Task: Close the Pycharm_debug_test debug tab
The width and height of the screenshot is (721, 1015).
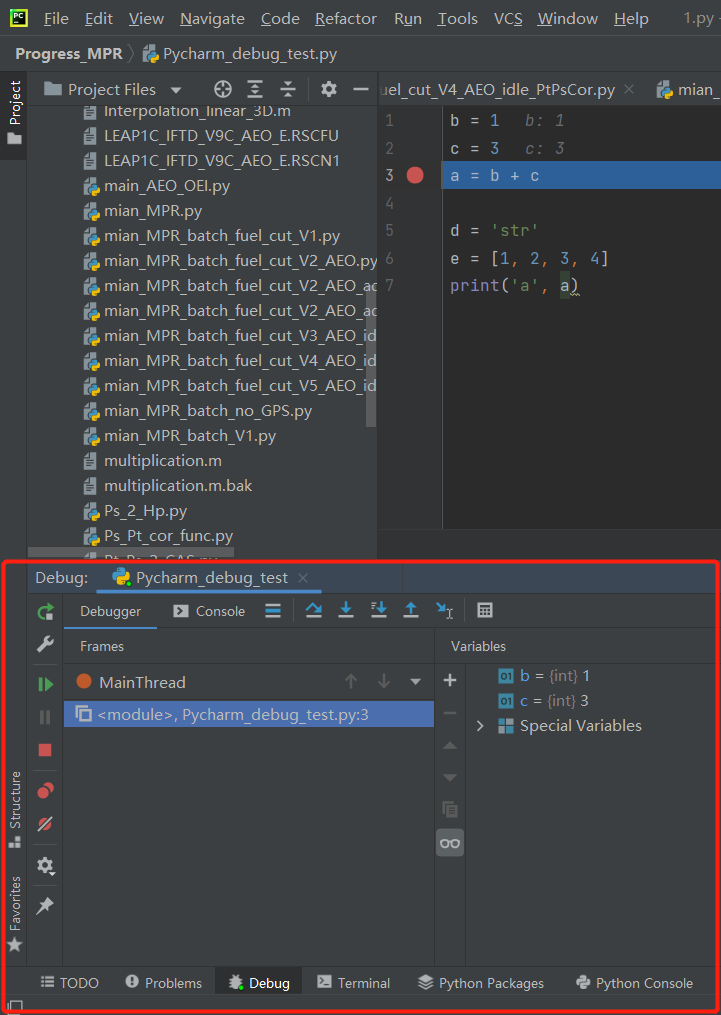Action: [303, 578]
